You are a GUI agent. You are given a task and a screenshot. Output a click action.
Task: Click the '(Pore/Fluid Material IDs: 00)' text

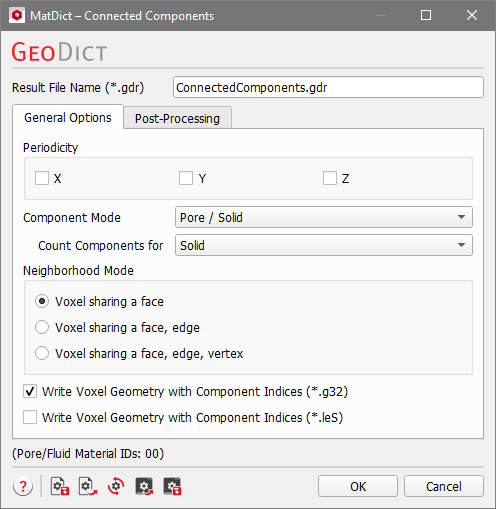pyautogui.click(x=88, y=454)
